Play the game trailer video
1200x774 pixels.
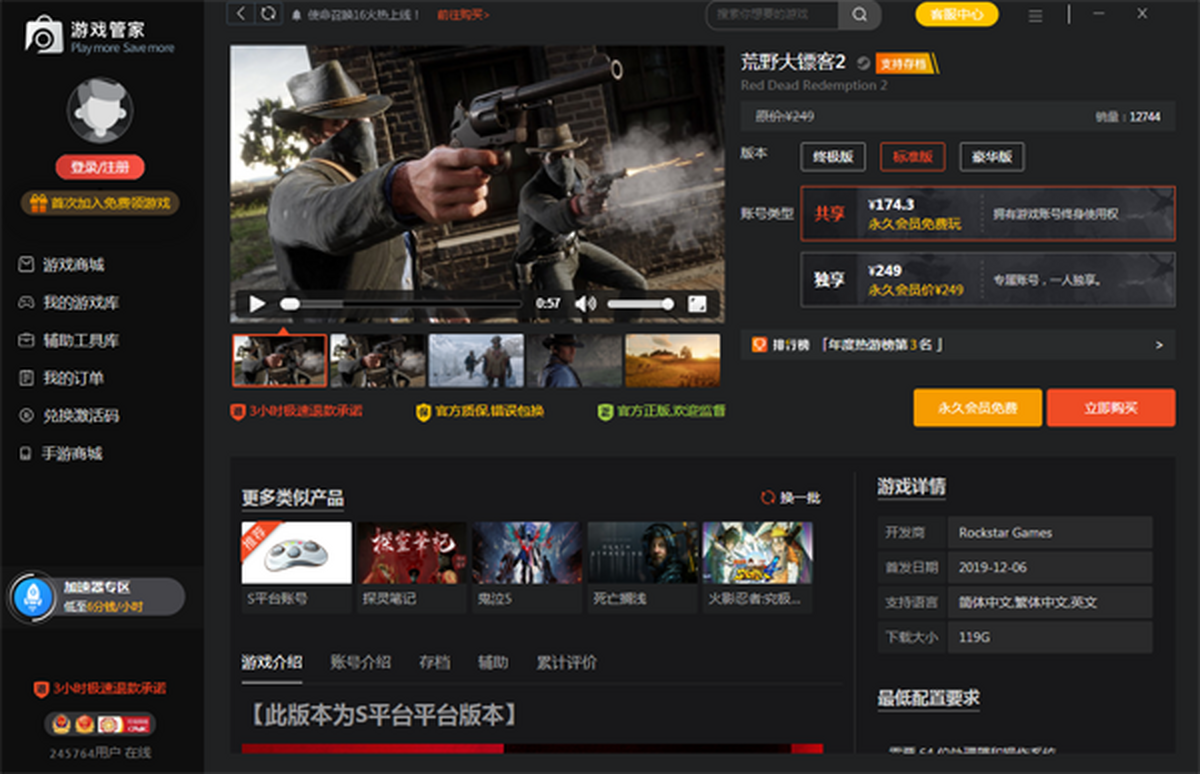257,304
